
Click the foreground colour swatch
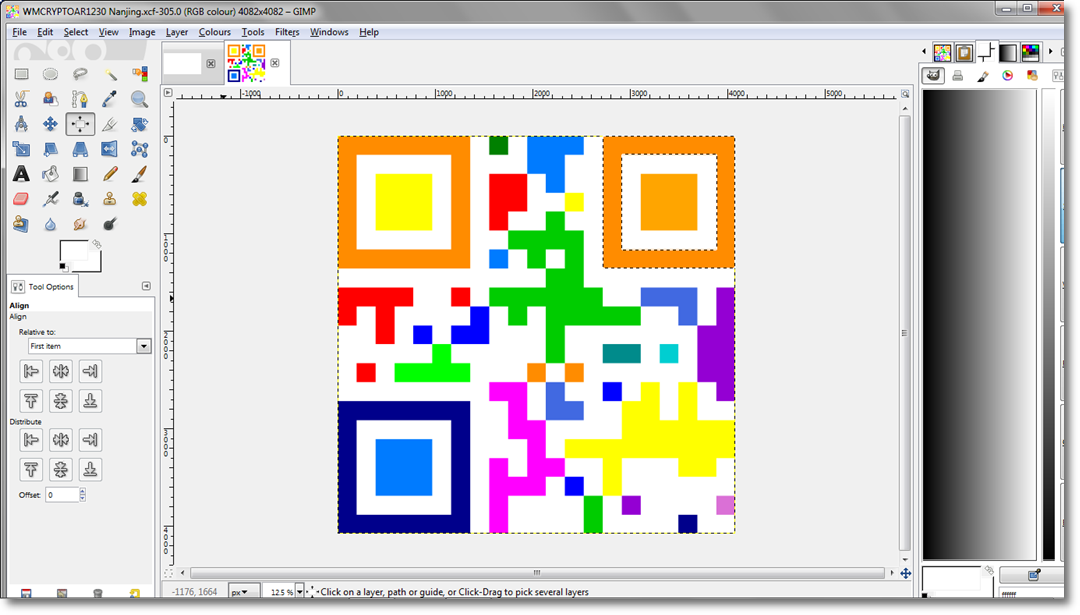pos(73,251)
